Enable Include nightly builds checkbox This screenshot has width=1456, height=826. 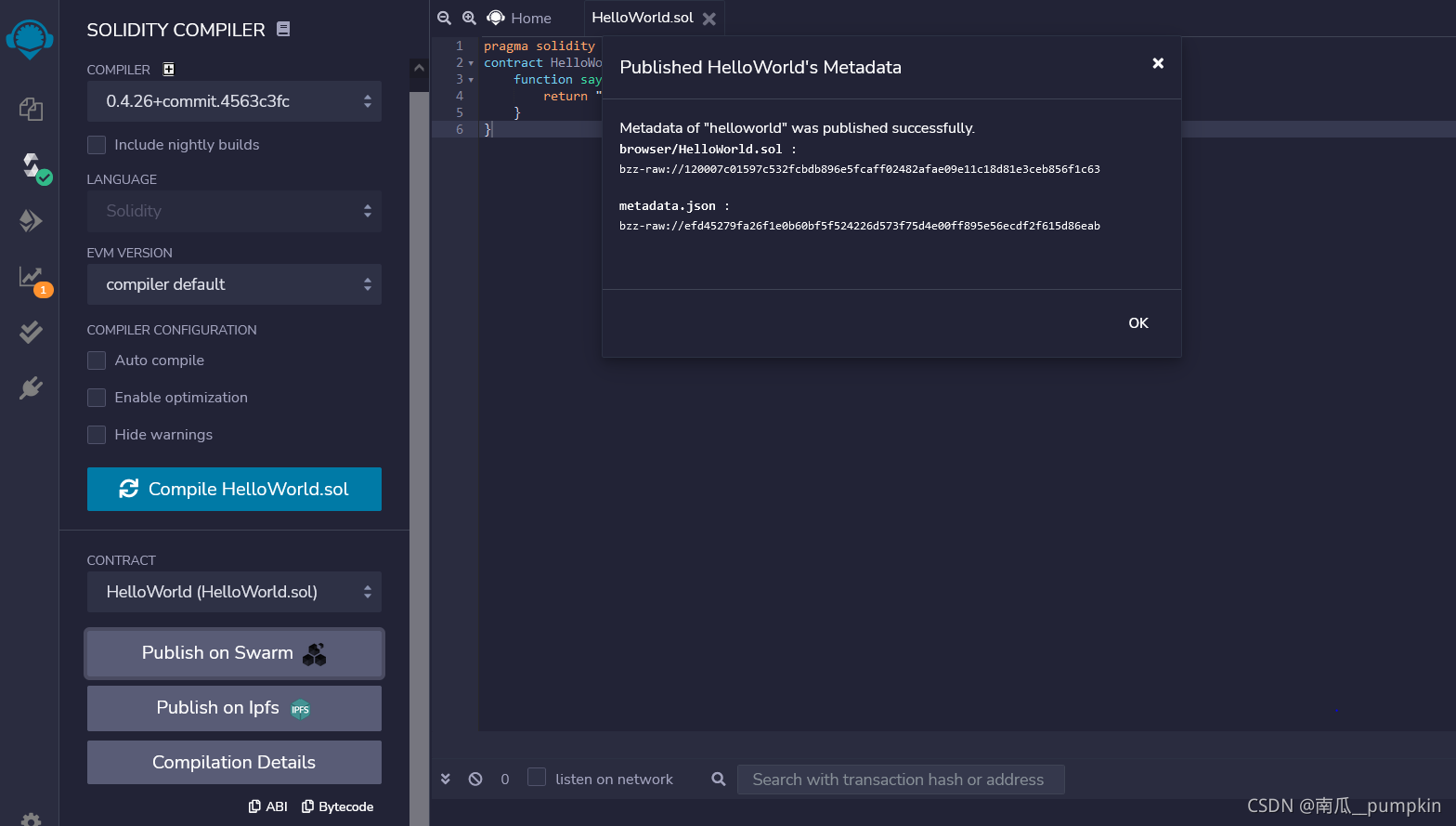point(97,145)
